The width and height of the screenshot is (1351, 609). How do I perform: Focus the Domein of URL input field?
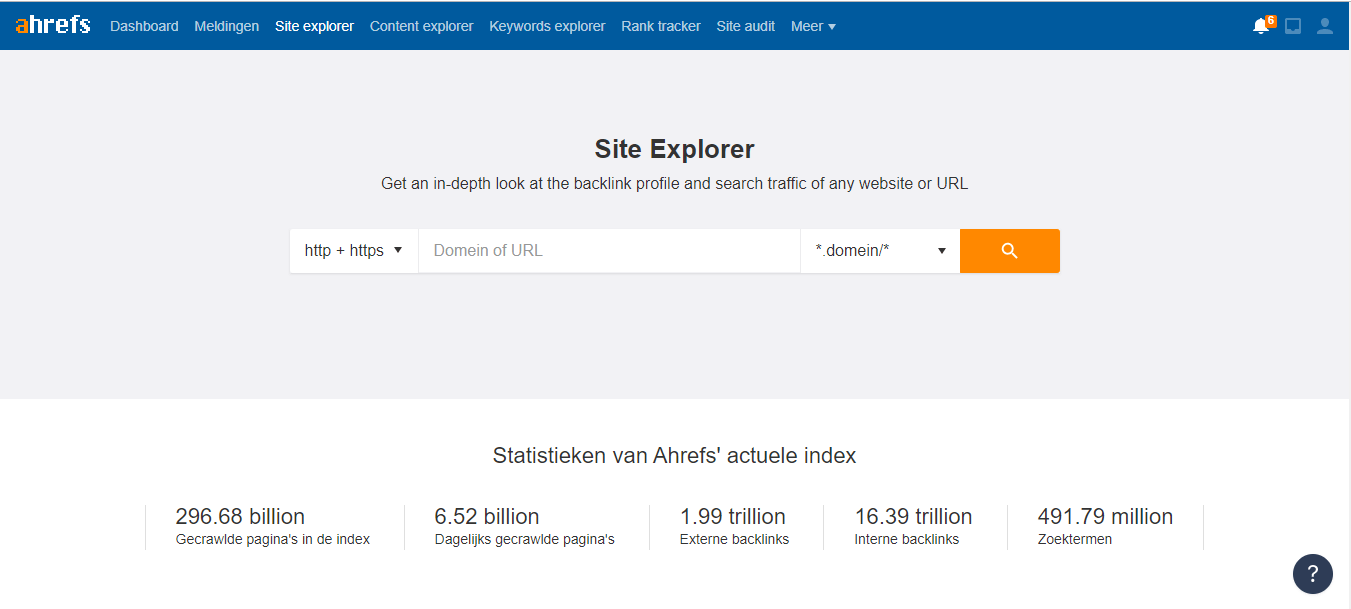click(609, 251)
